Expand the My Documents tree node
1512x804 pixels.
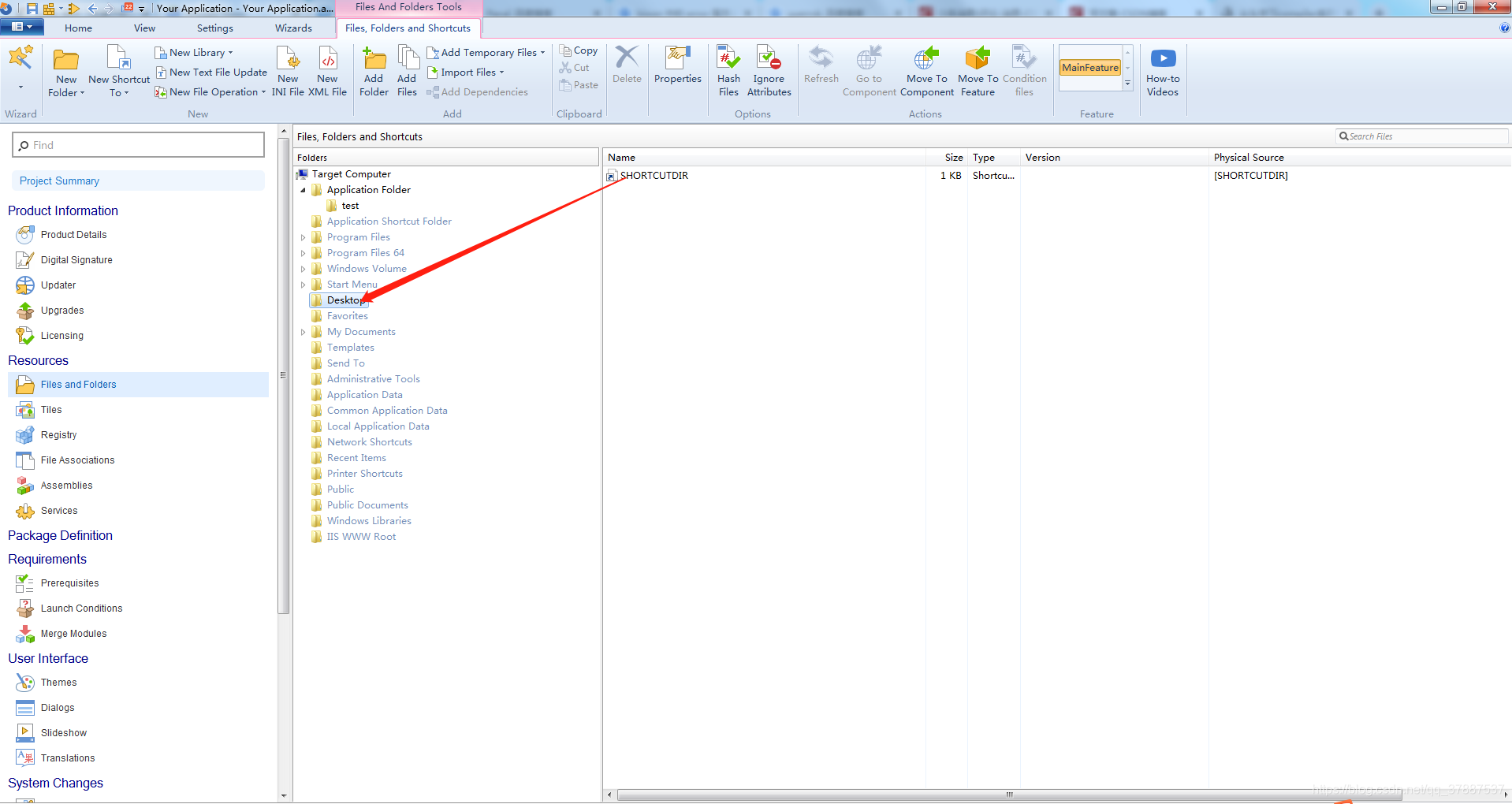click(x=303, y=332)
